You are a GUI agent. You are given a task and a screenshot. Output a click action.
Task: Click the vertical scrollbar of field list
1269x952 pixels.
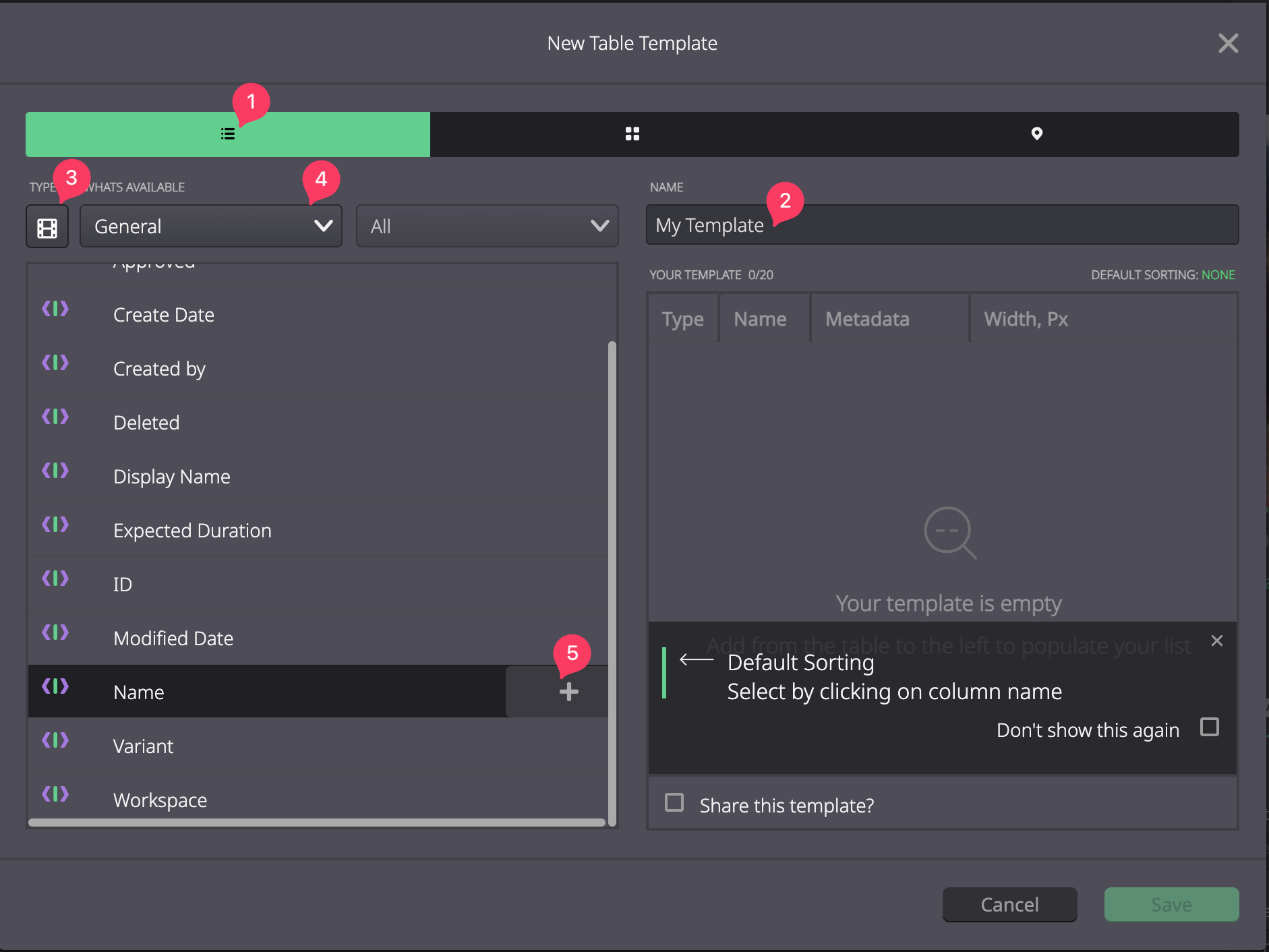pos(612,583)
